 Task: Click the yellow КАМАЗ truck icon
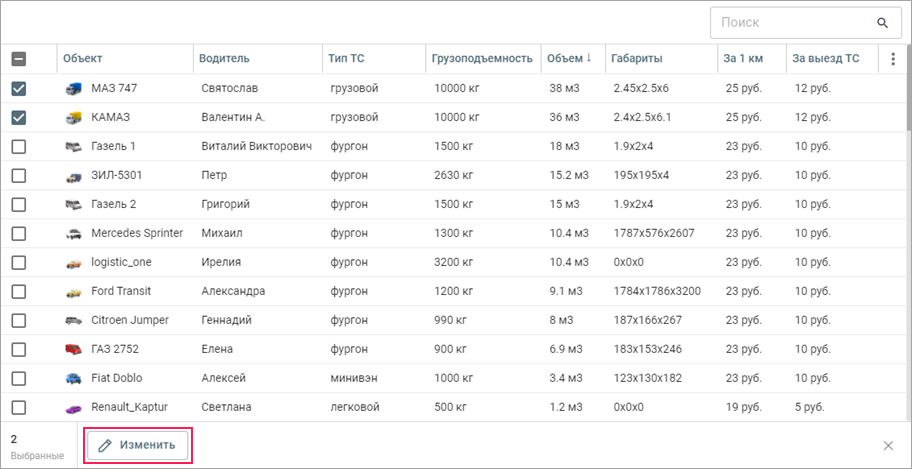point(70,118)
